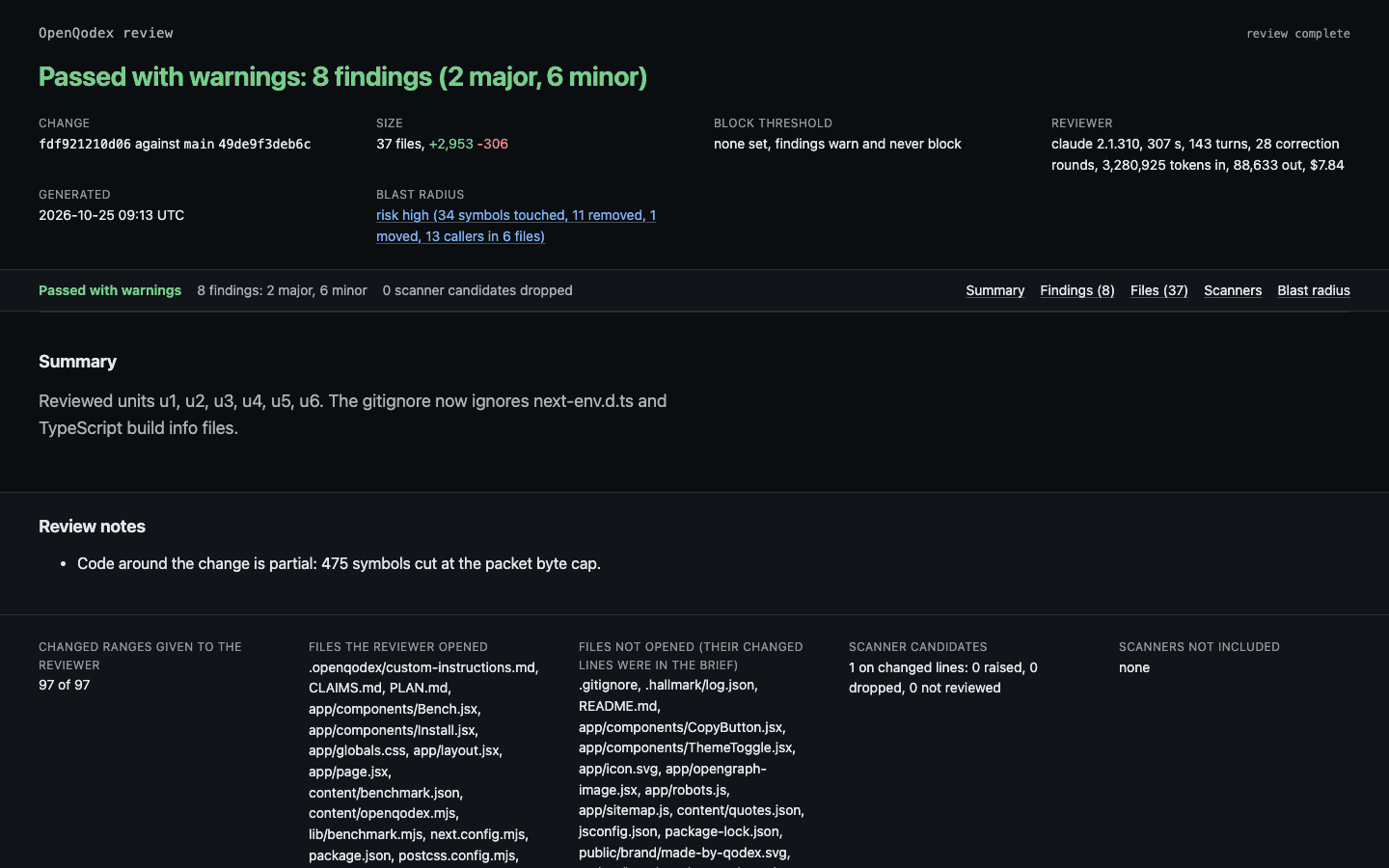The image size is (1389, 868).
Task: Click the review complete status text
Action: (x=1298, y=34)
